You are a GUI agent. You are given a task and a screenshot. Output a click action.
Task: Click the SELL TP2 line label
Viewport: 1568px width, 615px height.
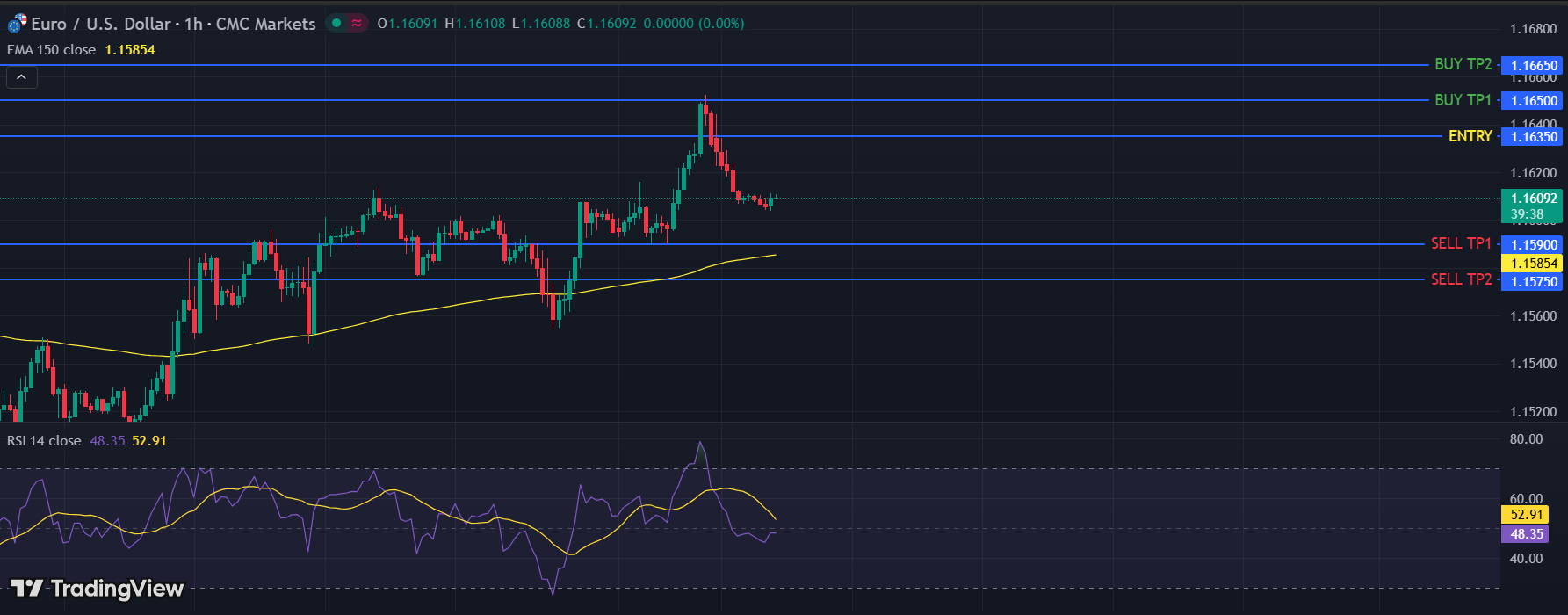1461,279
